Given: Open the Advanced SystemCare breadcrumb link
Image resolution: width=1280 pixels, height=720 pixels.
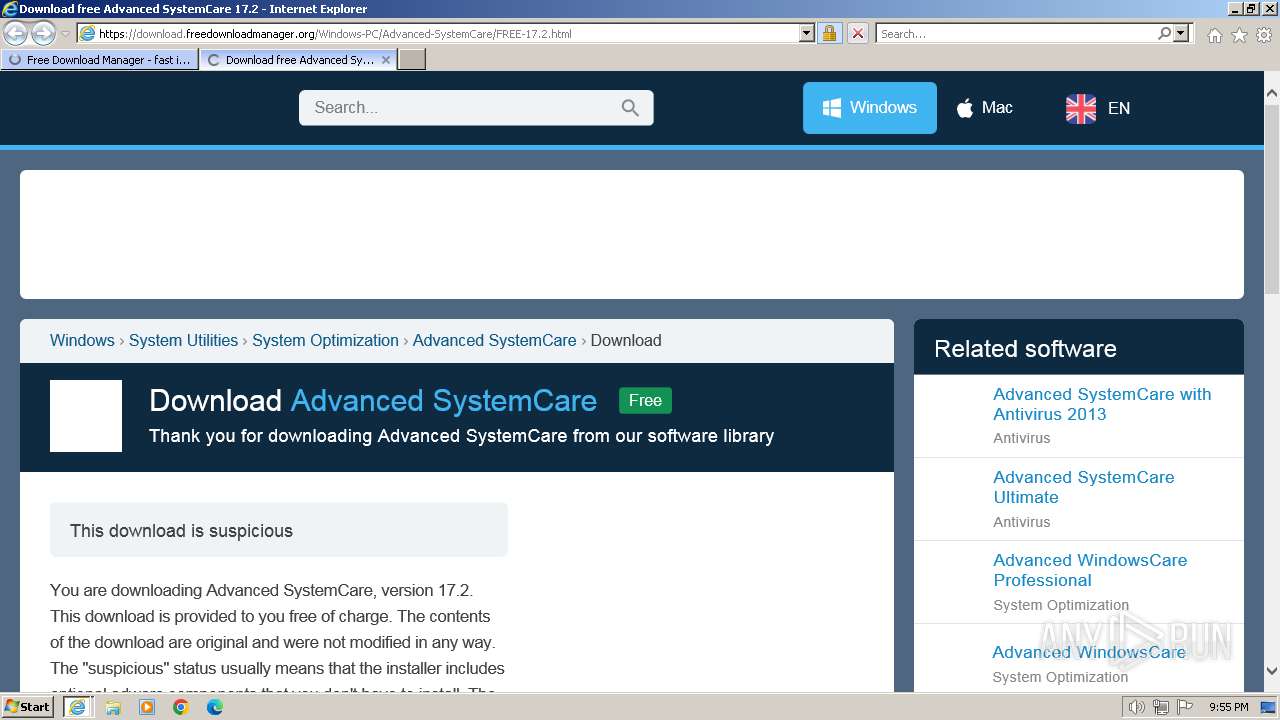Looking at the screenshot, I should [x=494, y=340].
